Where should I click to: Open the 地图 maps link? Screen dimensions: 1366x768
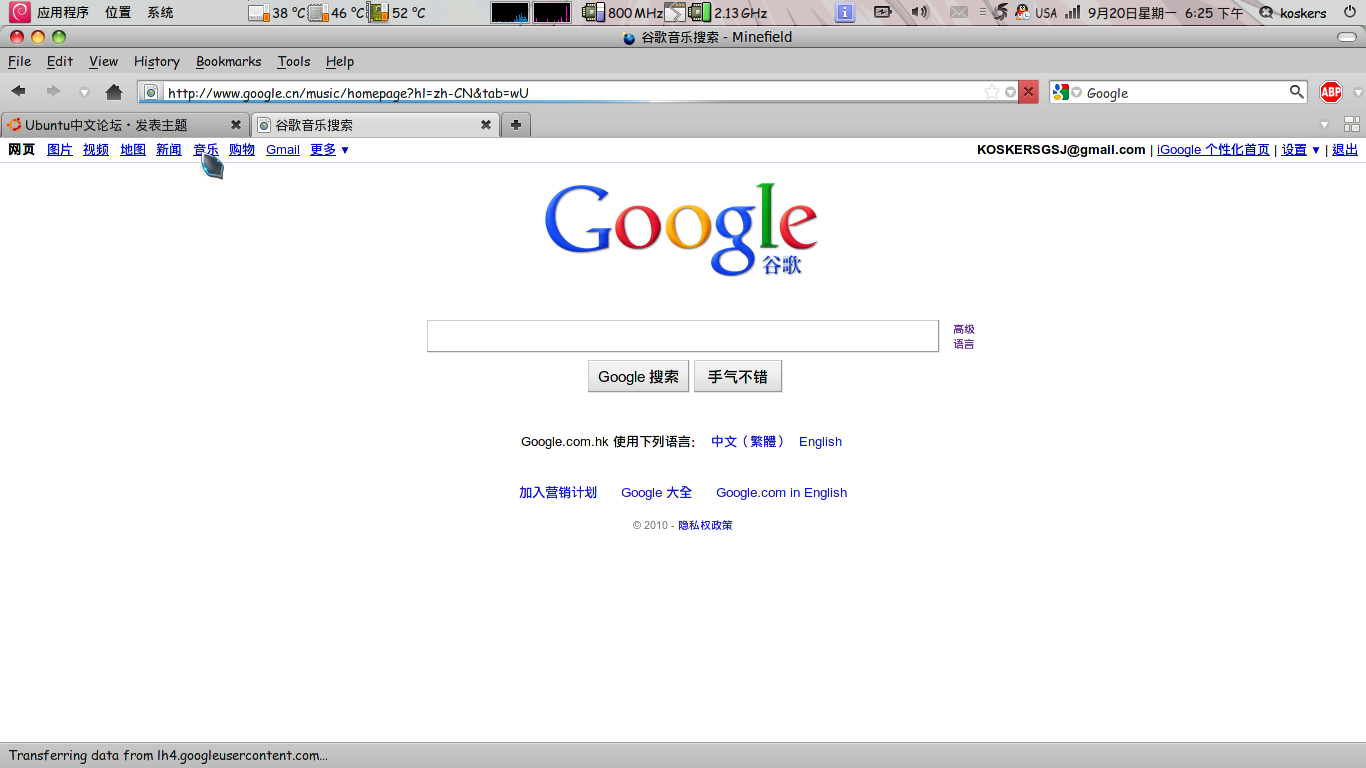(x=133, y=150)
